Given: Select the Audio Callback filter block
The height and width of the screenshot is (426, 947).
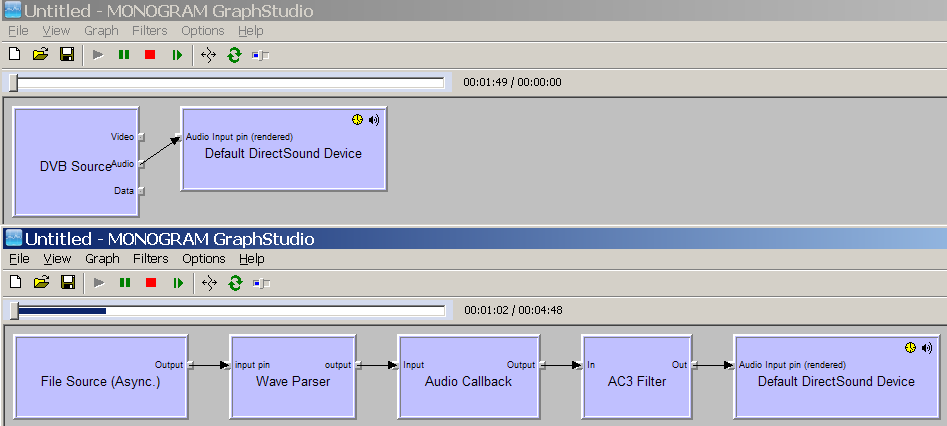Looking at the screenshot, I should (468, 383).
